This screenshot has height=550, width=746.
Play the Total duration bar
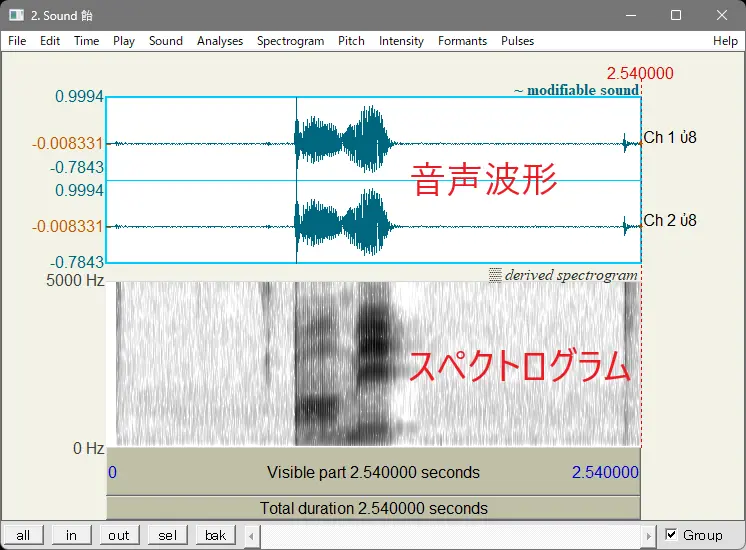(x=373, y=508)
